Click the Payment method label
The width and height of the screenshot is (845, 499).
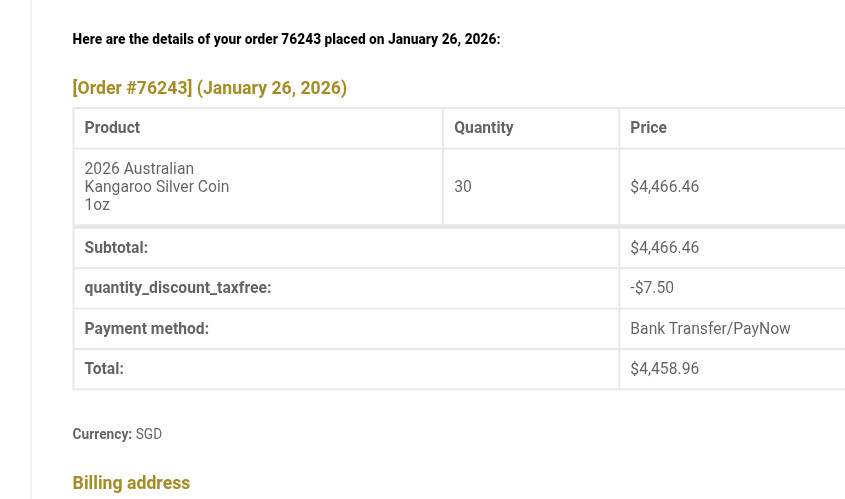(146, 328)
